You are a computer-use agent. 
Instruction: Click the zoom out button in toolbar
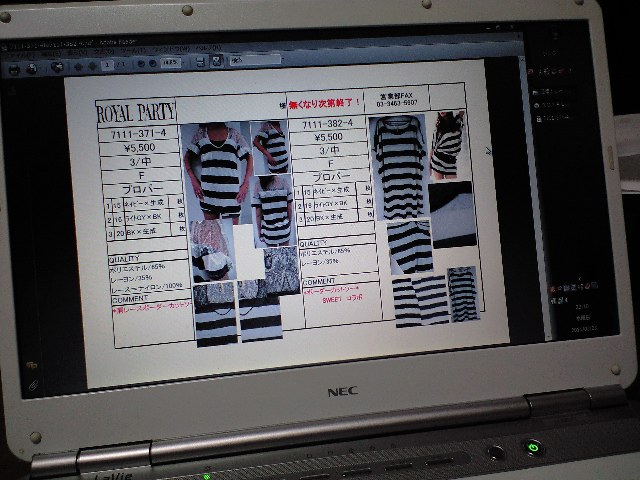point(141,64)
